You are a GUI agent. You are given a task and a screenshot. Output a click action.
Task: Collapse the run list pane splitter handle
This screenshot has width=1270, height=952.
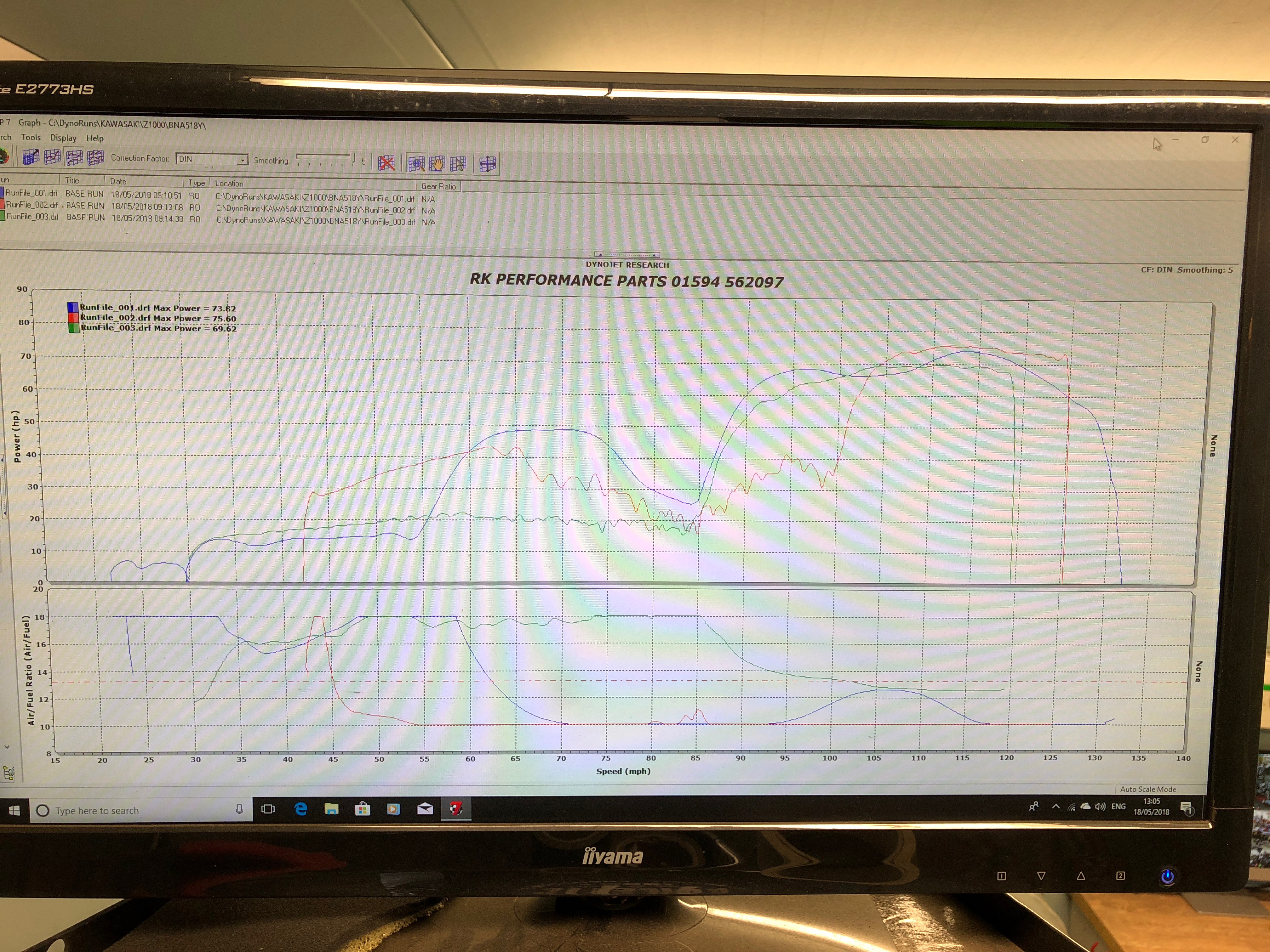[x=627, y=255]
